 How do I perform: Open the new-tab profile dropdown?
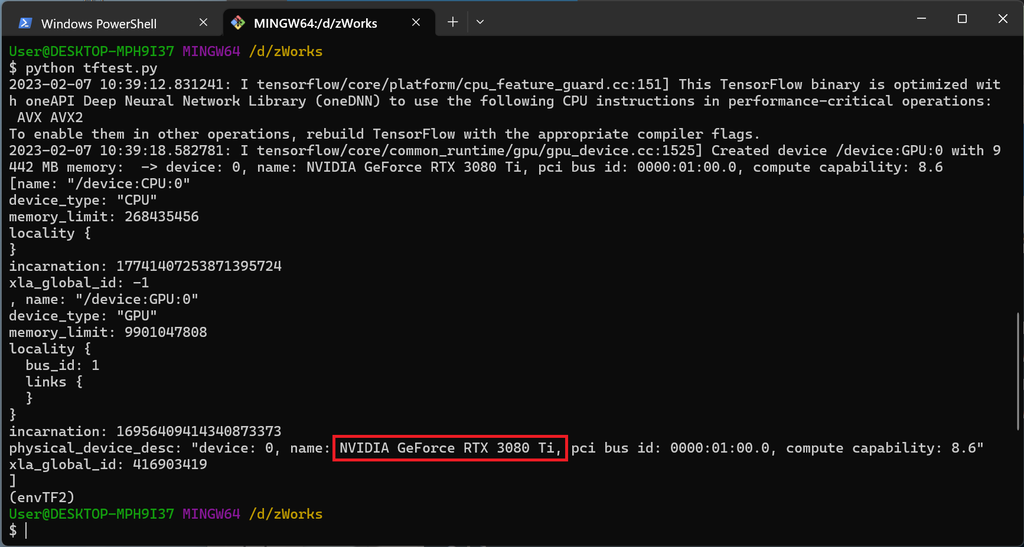(480, 22)
